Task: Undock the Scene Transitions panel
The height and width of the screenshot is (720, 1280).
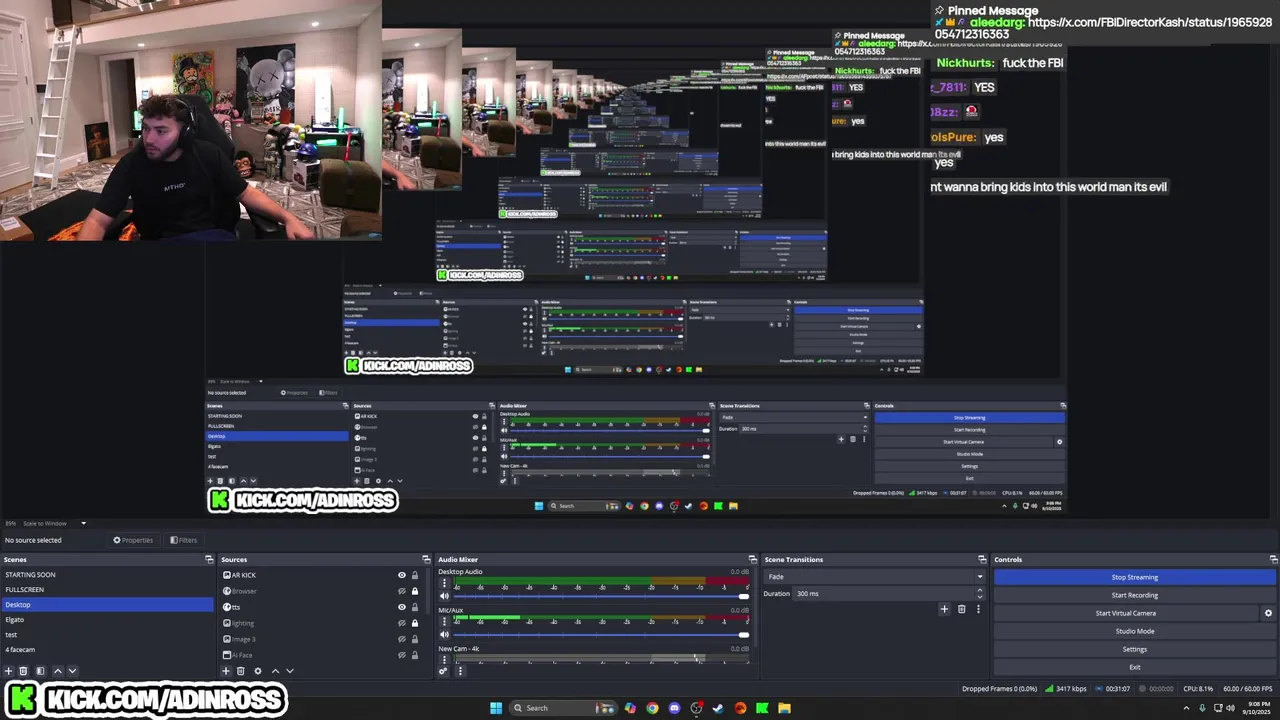Action: click(982, 559)
